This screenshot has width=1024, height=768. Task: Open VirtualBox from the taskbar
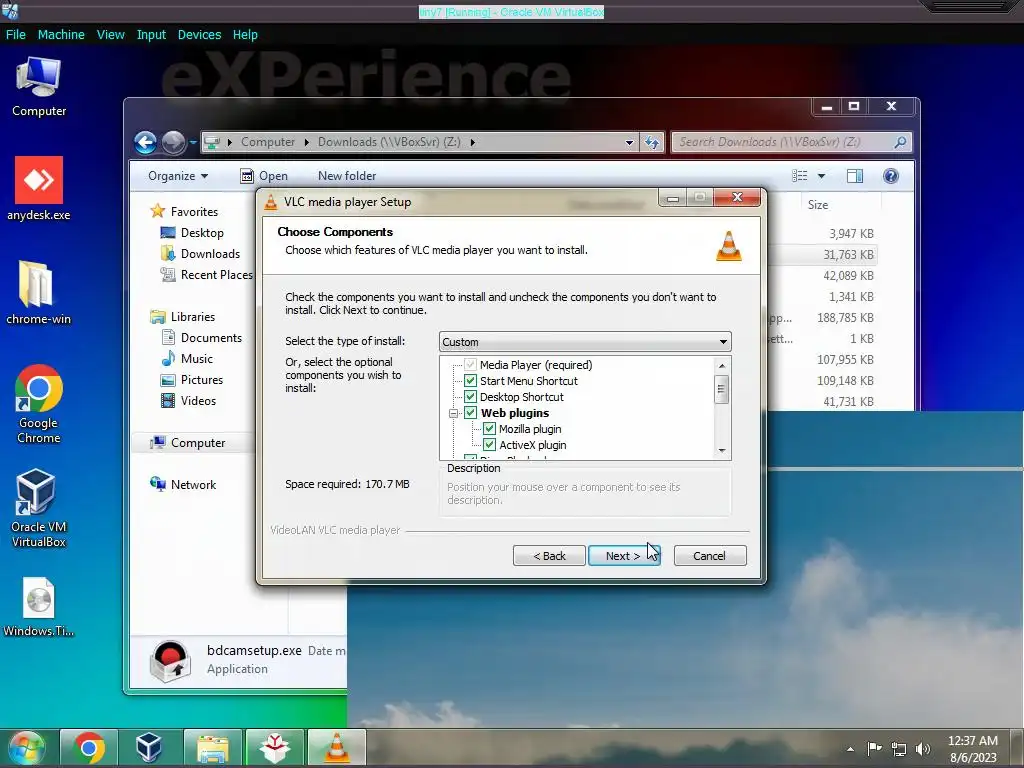click(x=149, y=748)
